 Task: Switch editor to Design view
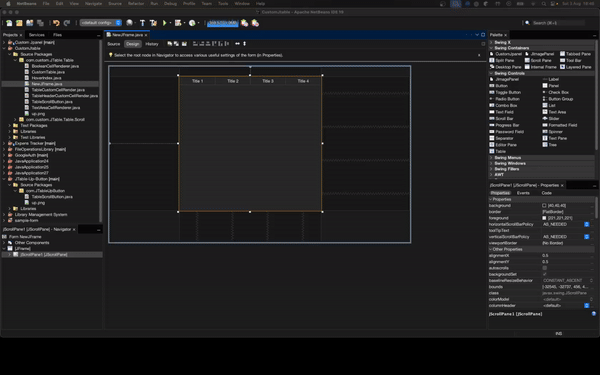pos(133,44)
